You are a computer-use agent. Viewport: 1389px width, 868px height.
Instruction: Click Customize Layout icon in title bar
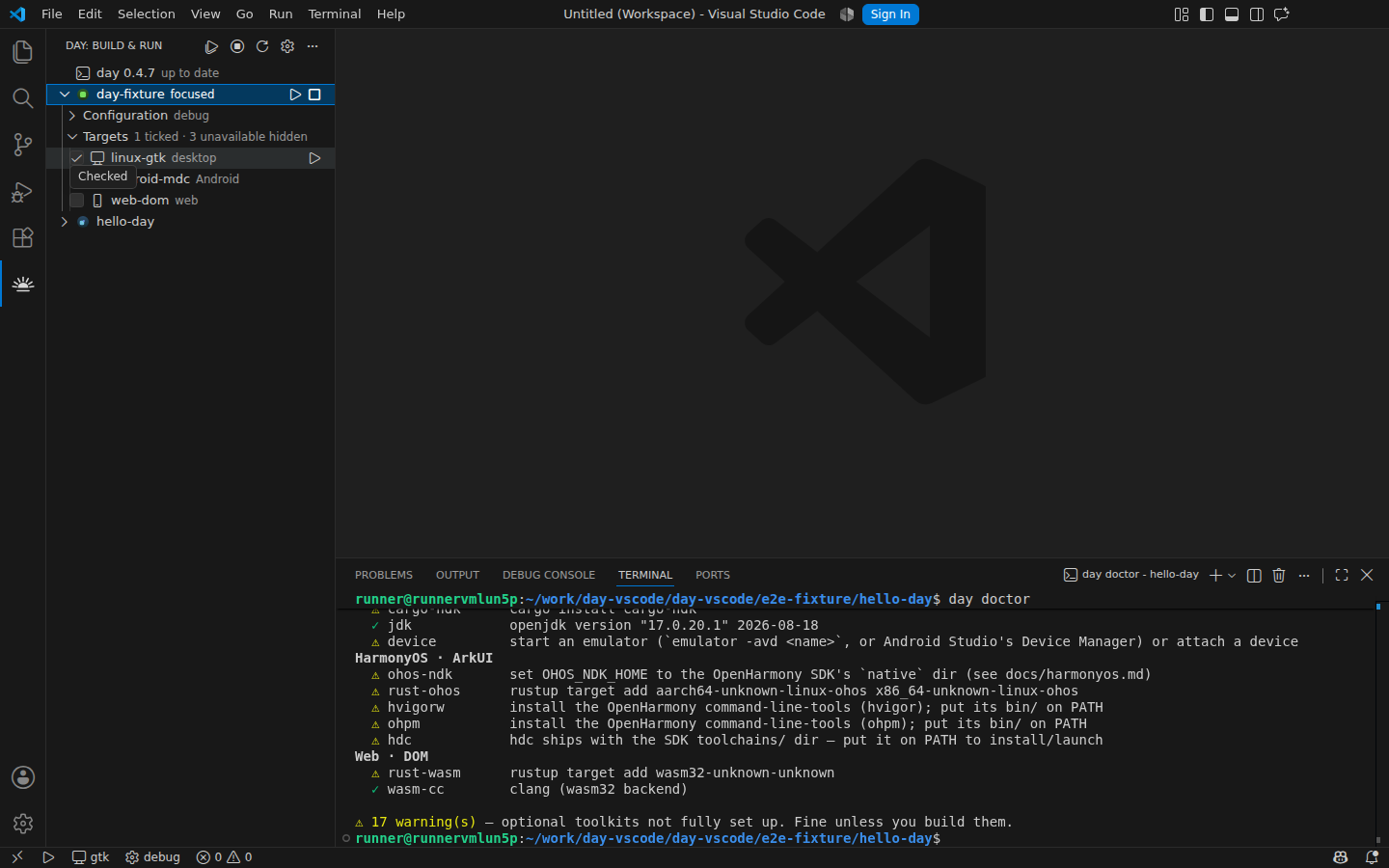click(x=1182, y=14)
